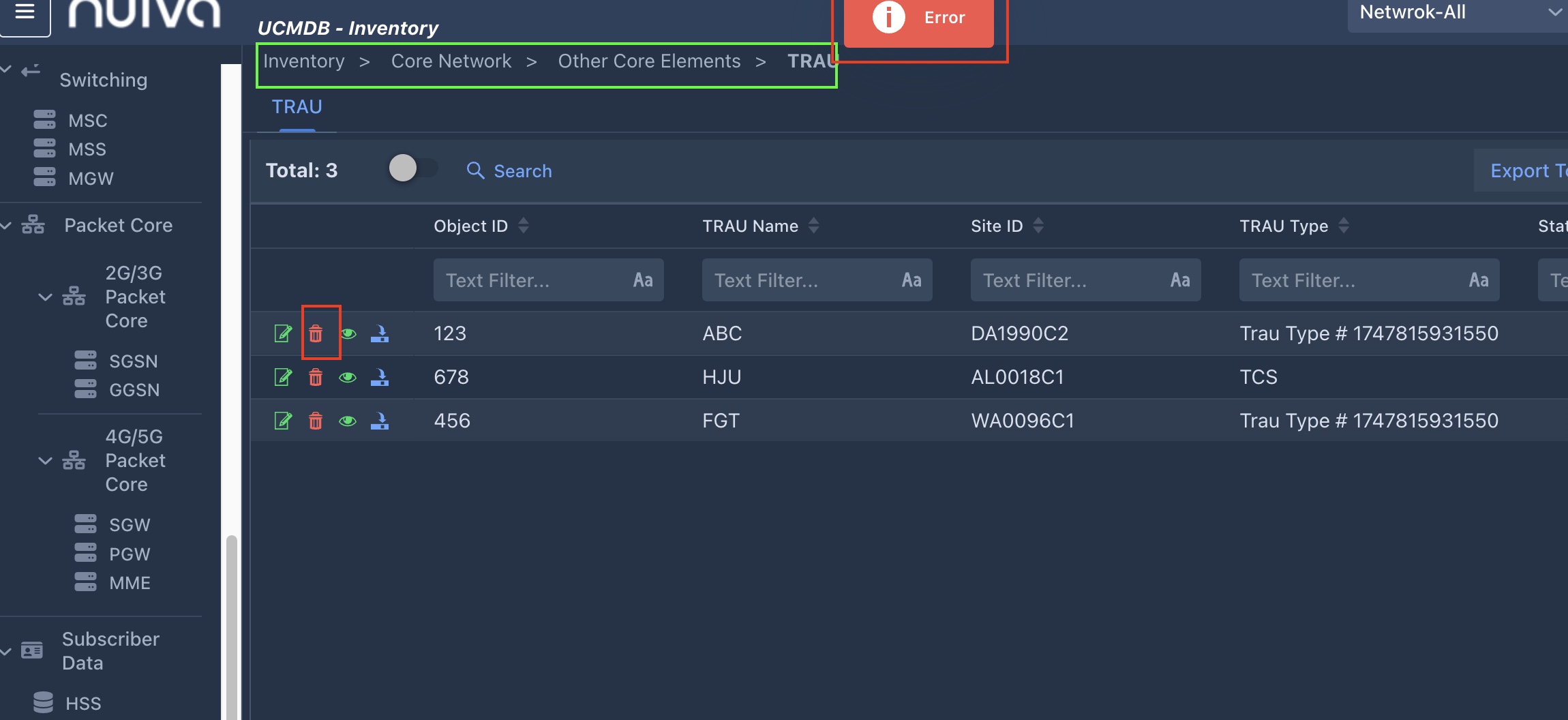Delete the row with Object ID 123
The height and width of the screenshot is (720, 1568).
click(x=316, y=333)
